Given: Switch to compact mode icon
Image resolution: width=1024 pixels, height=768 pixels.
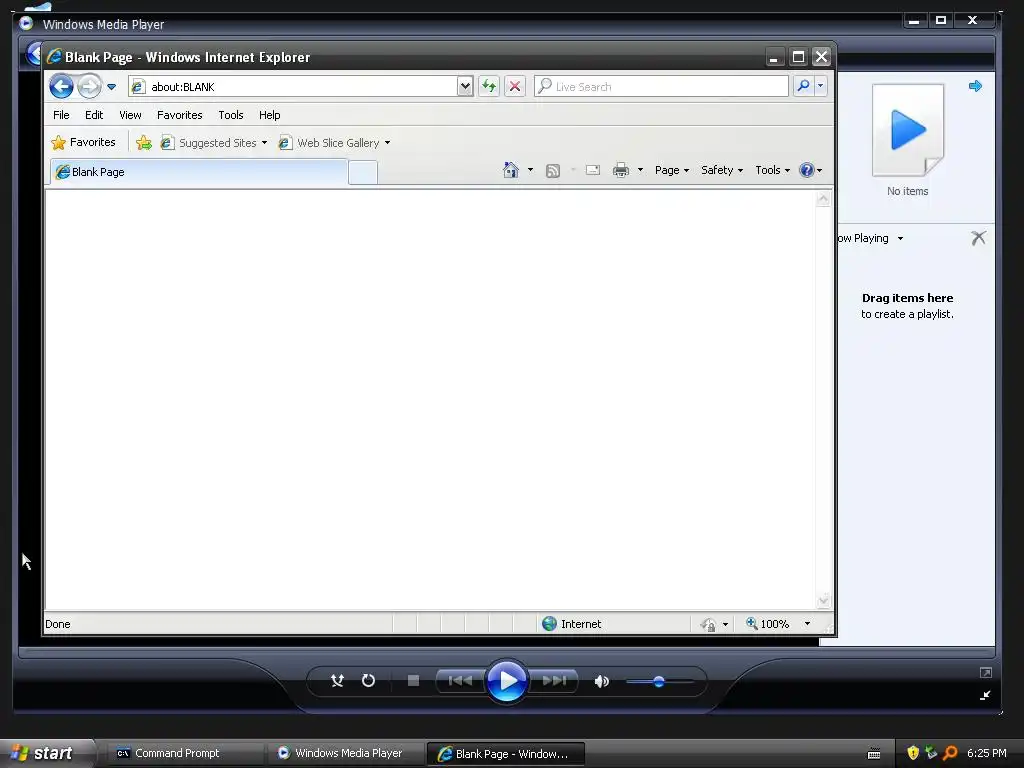Looking at the screenshot, I should pos(985,696).
